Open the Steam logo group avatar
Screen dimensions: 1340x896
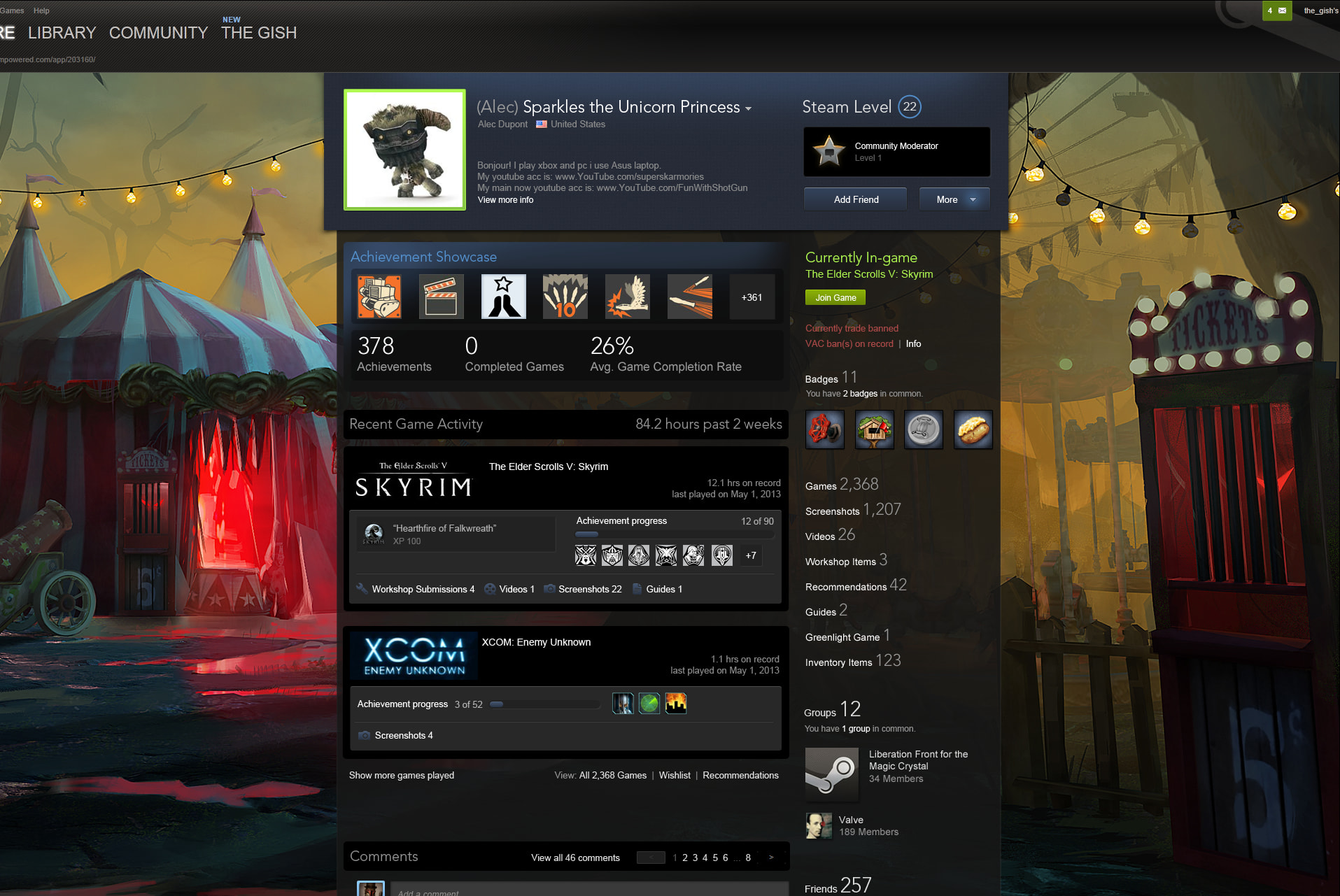832,774
